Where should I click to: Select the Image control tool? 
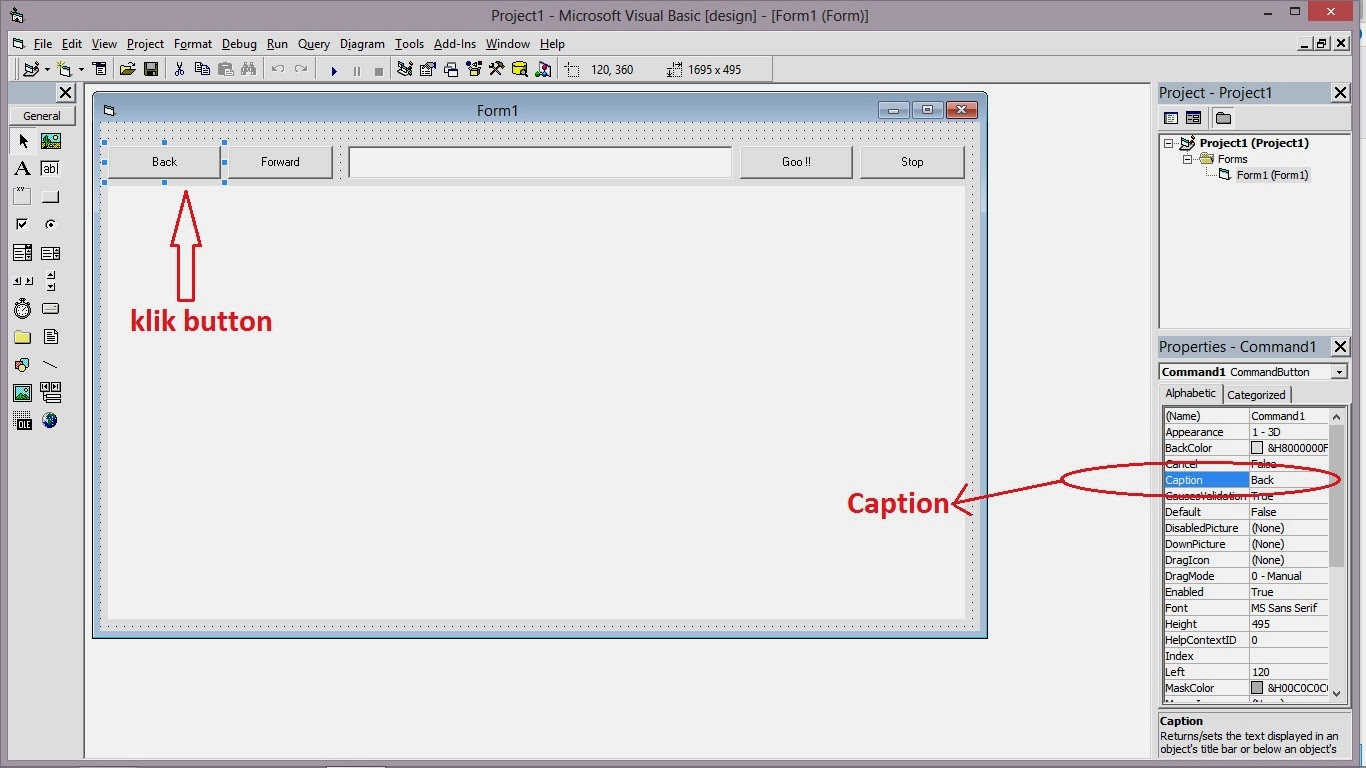tap(23, 393)
